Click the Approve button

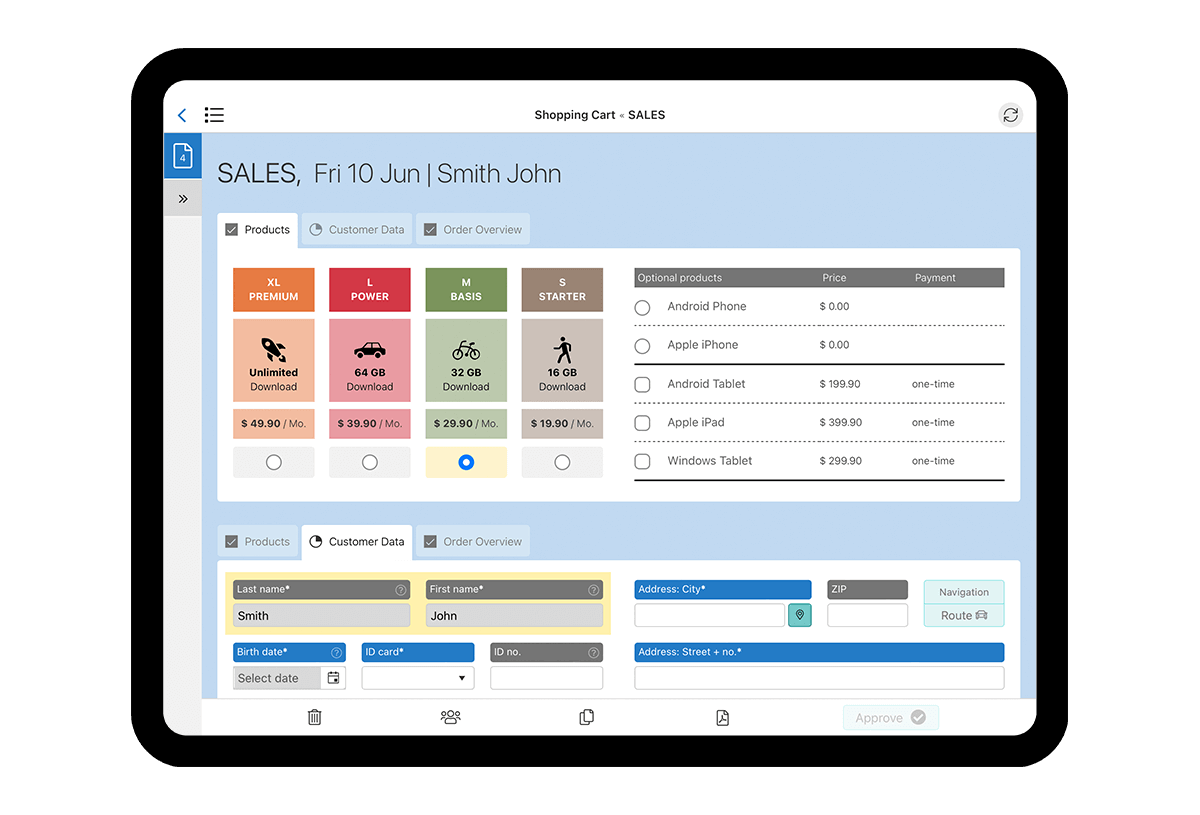891,718
